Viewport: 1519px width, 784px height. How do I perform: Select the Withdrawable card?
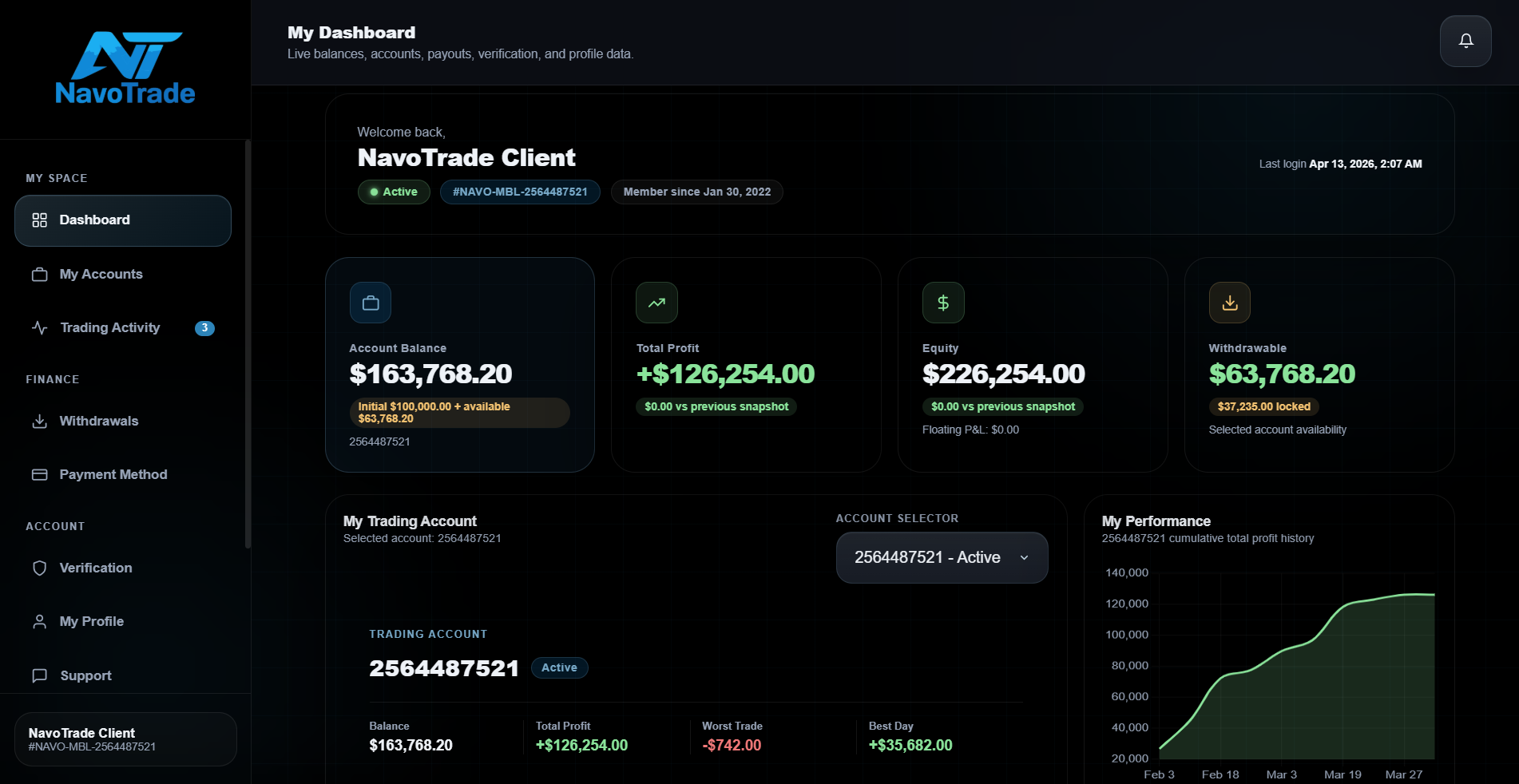point(1319,365)
